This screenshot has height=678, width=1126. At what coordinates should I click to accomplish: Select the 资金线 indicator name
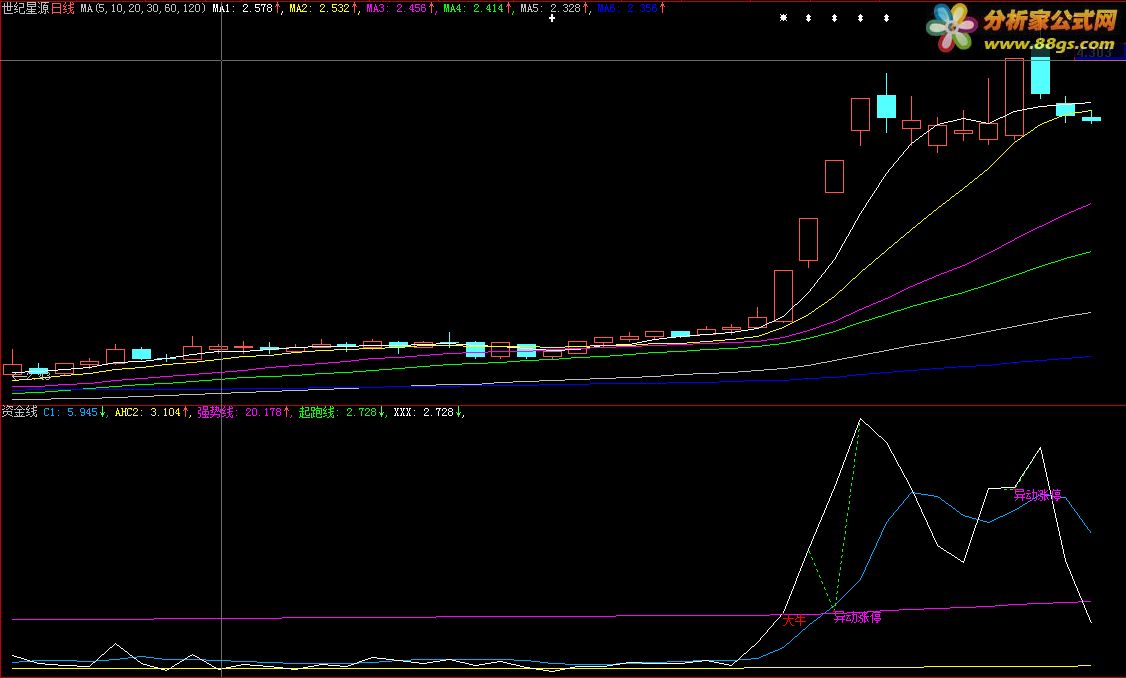coord(19,412)
